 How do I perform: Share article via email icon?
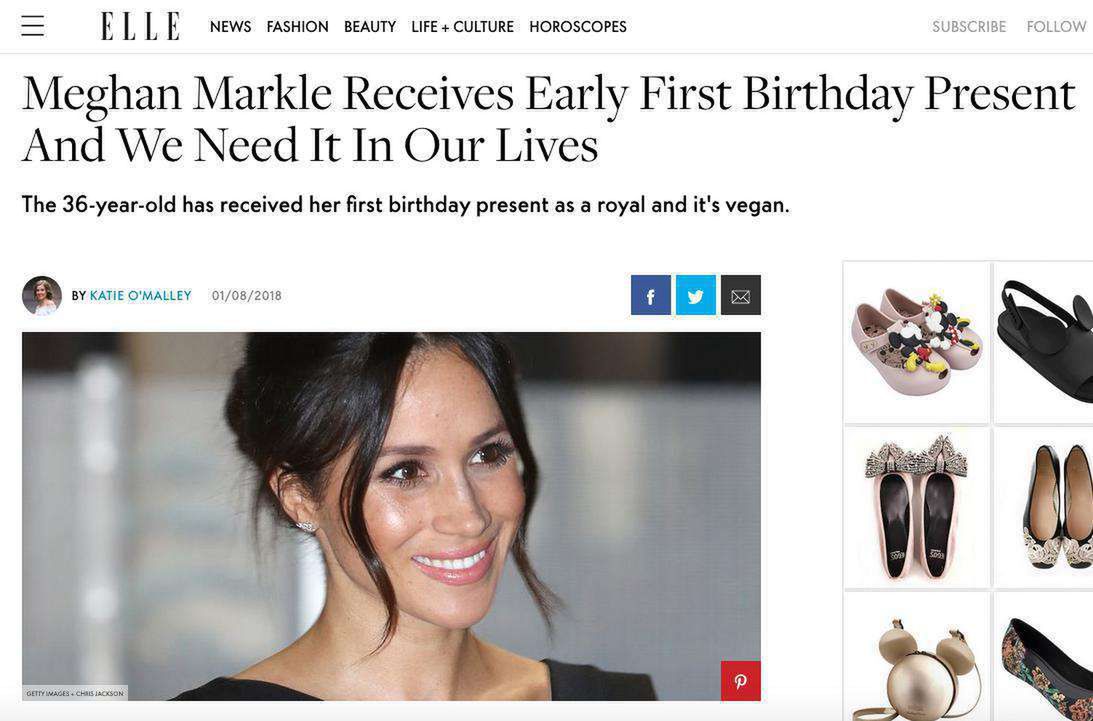740,295
